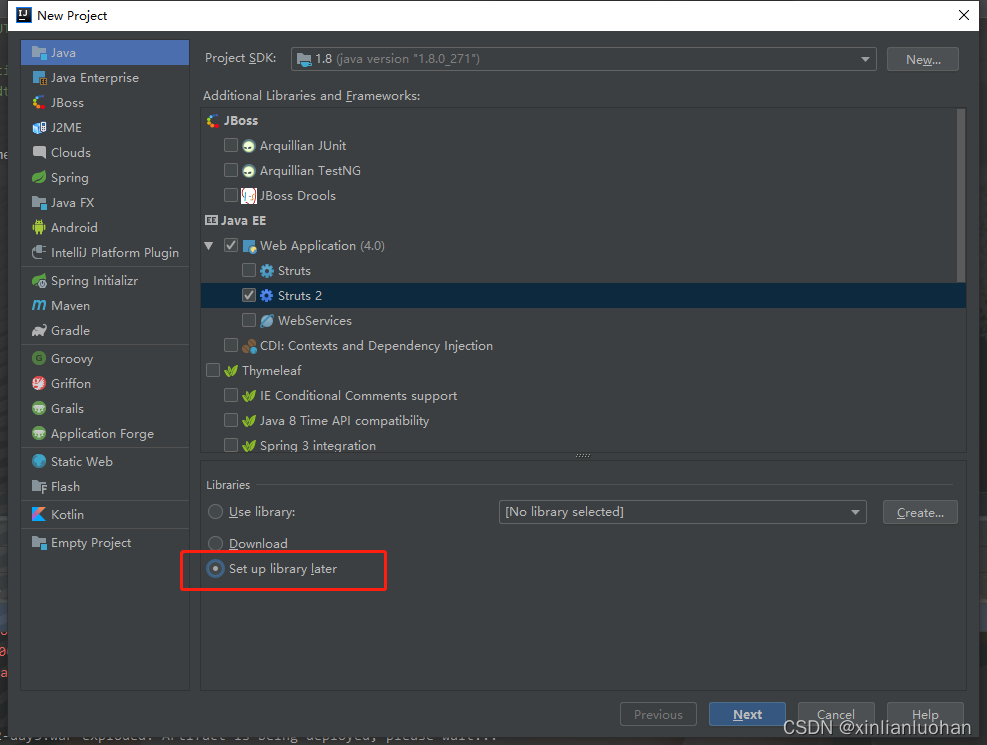Click the Spring leaf icon

pyautogui.click(x=39, y=177)
